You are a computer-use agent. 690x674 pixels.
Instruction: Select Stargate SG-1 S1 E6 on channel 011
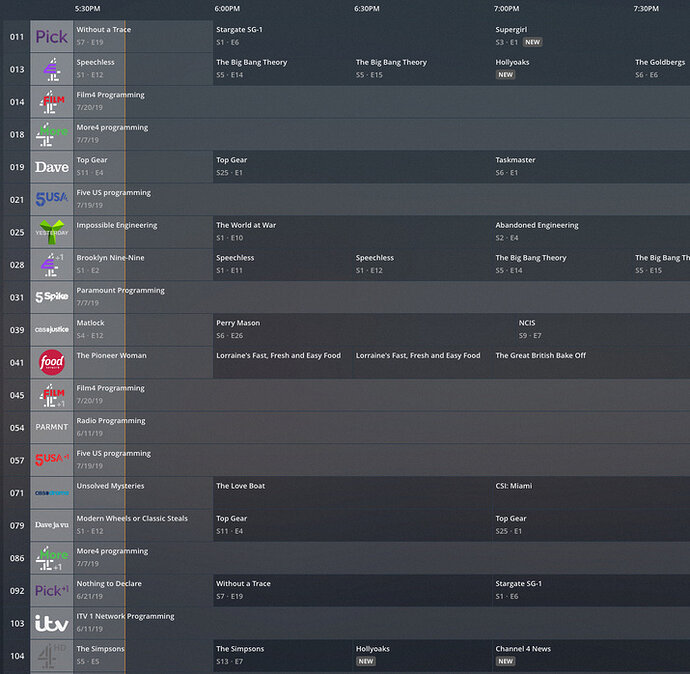point(352,37)
